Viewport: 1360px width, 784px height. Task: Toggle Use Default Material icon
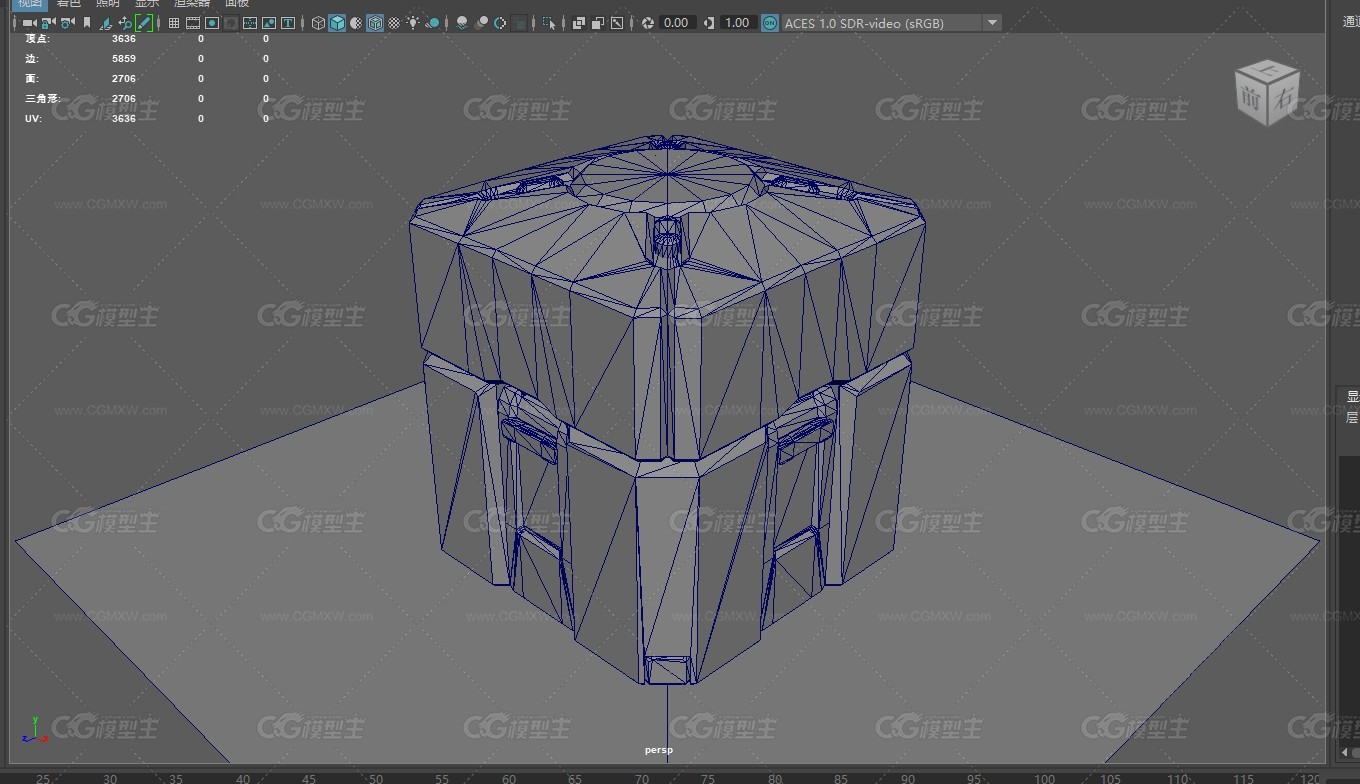[x=356, y=23]
